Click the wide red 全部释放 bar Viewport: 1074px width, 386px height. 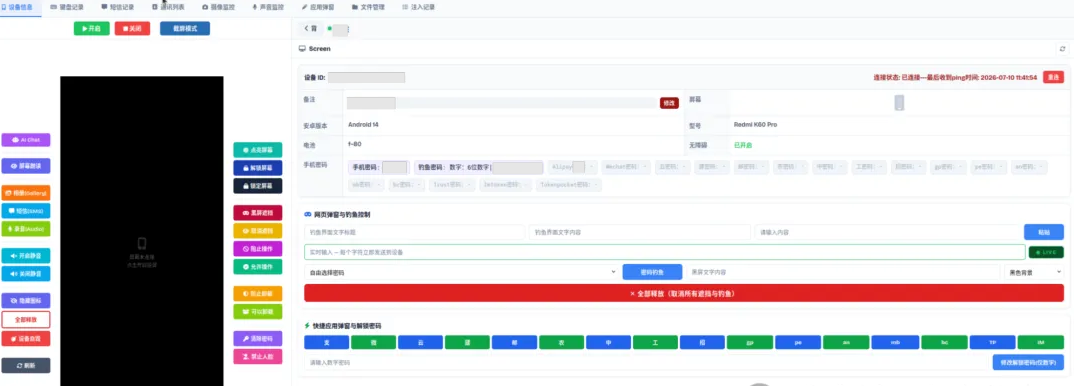click(x=684, y=293)
